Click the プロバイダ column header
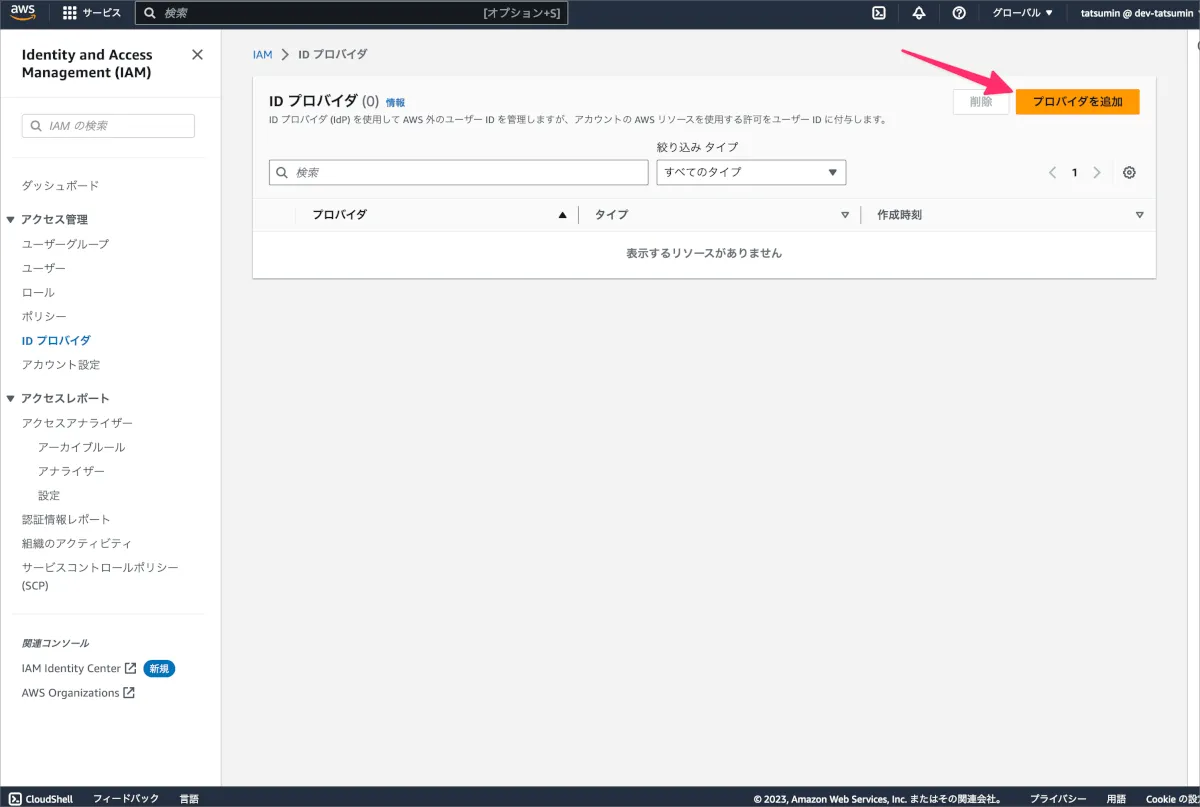1200x807 pixels. pos(339,215)
